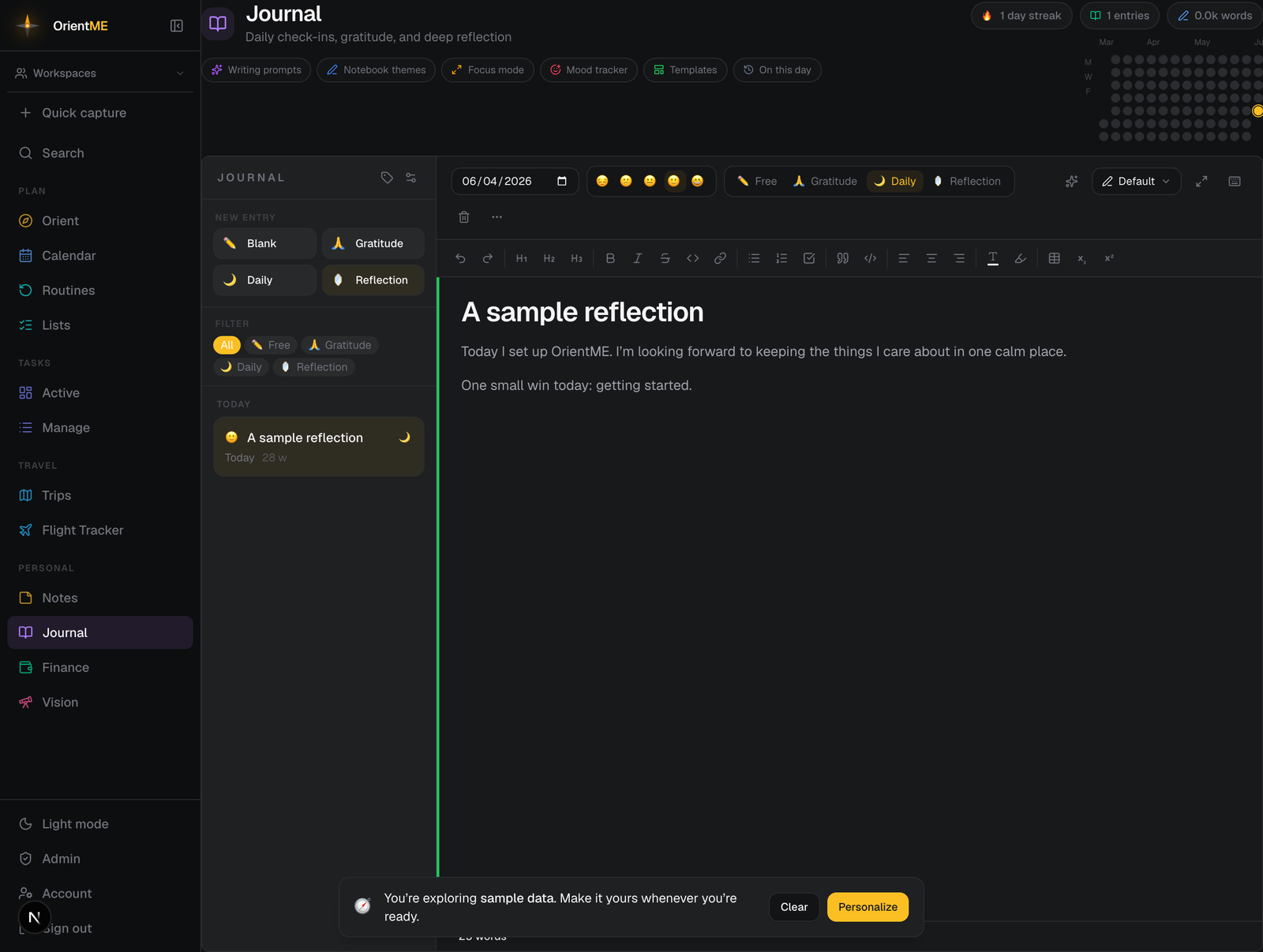Set entry type to Reflection in editor header
Screen dimensions: 1263x952
(x=967, y=181)
